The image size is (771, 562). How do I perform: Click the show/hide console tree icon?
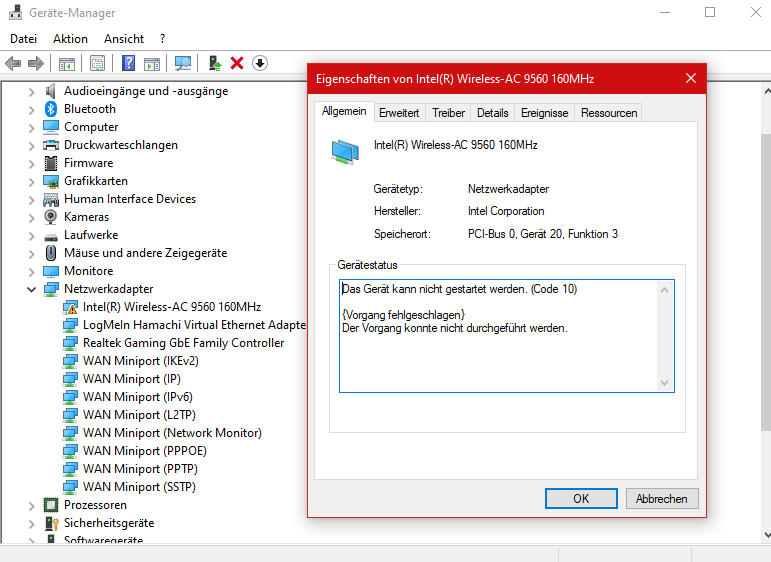point(67,63)
